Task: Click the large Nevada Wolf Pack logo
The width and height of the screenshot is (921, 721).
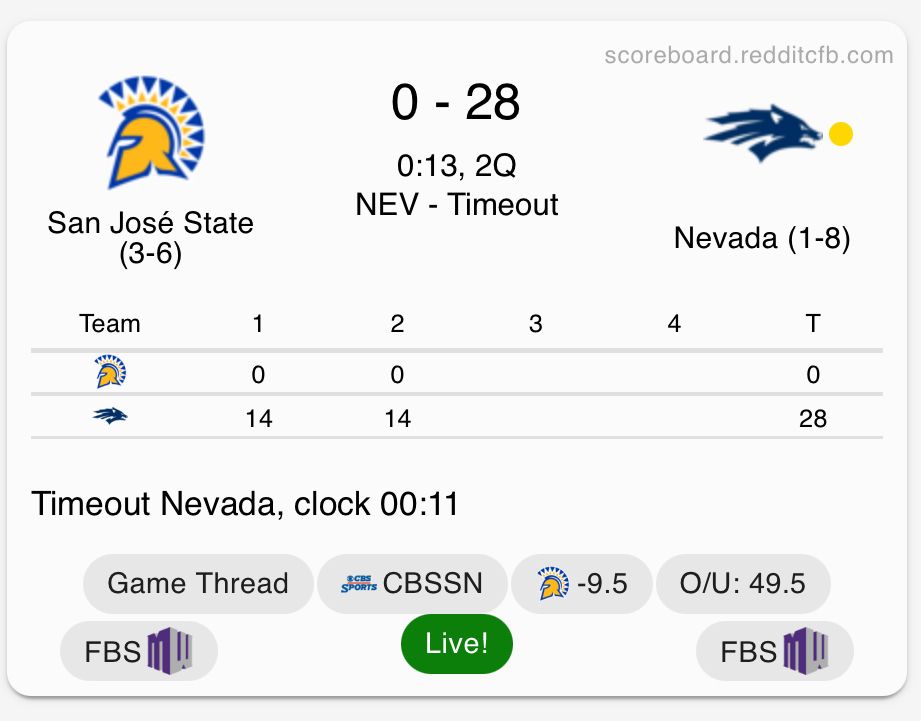Action: (x=763, y=133)
